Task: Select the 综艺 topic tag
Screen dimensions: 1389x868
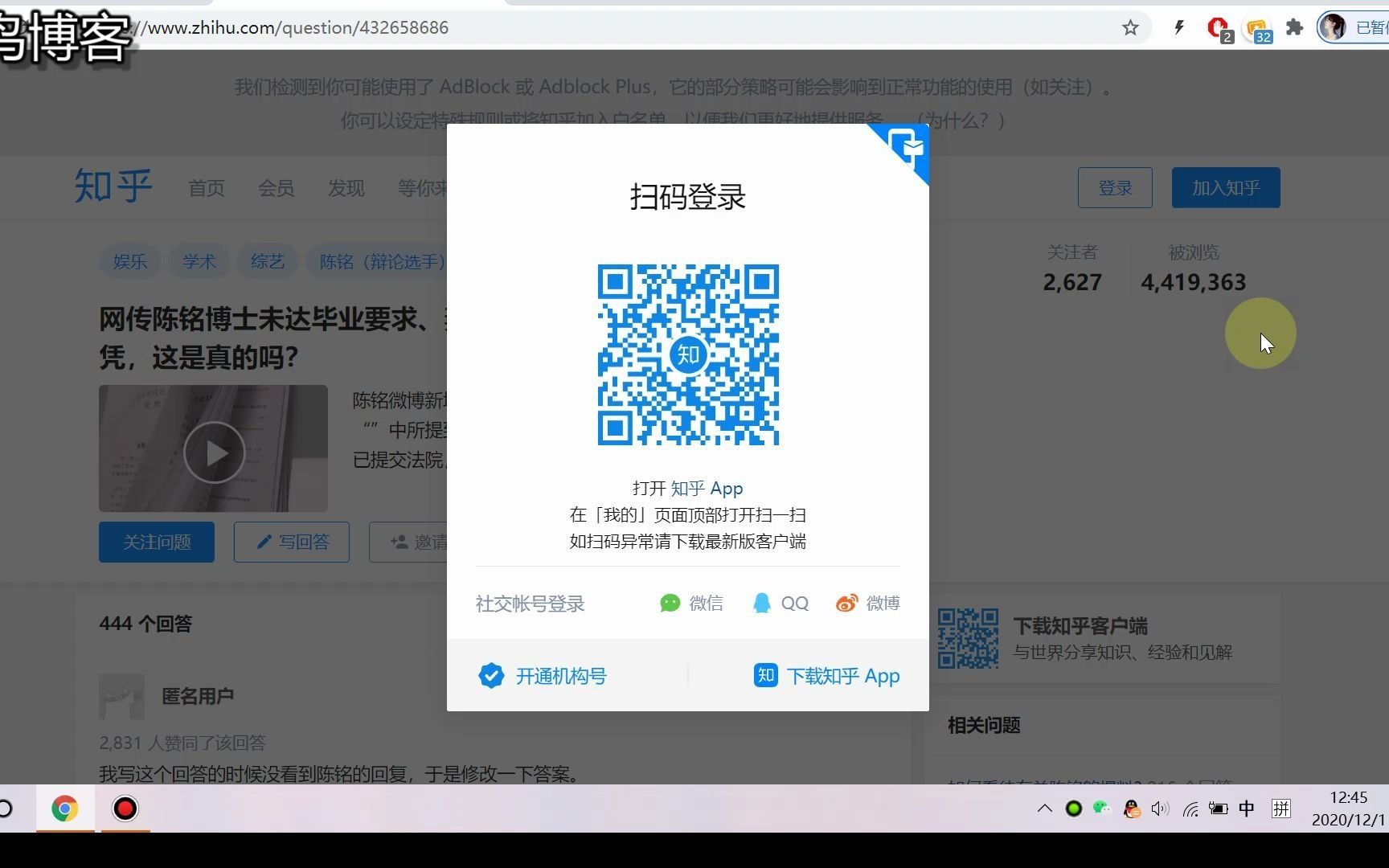Action: 268,261
